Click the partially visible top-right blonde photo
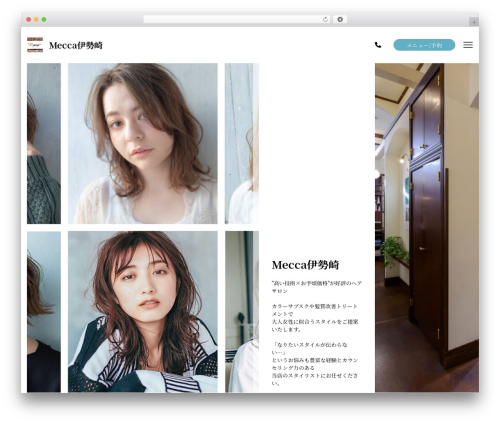This screenshot has width=500, height=423. (242, 143)
